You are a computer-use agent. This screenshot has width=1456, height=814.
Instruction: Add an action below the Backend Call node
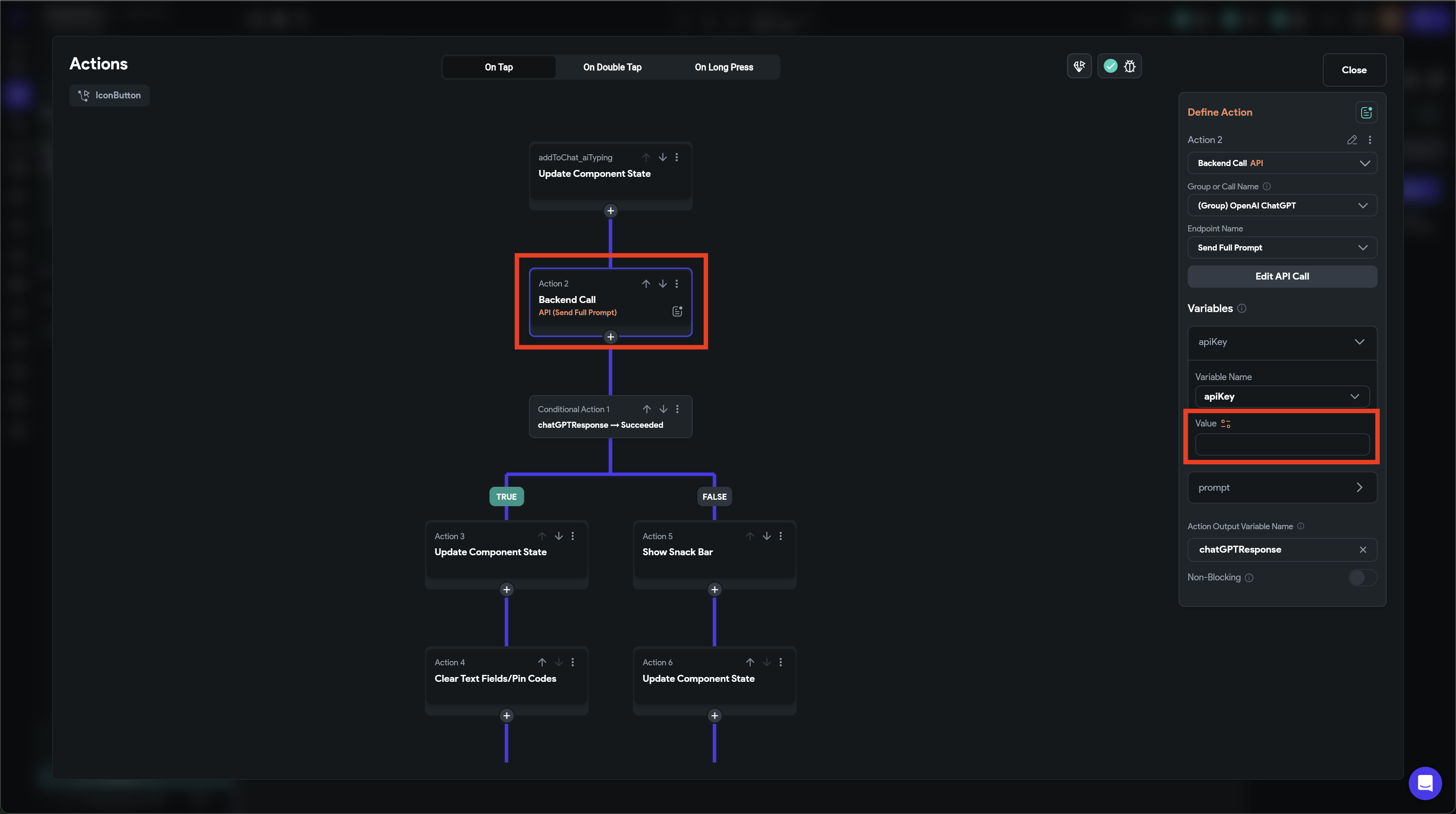tap(611, 338)
